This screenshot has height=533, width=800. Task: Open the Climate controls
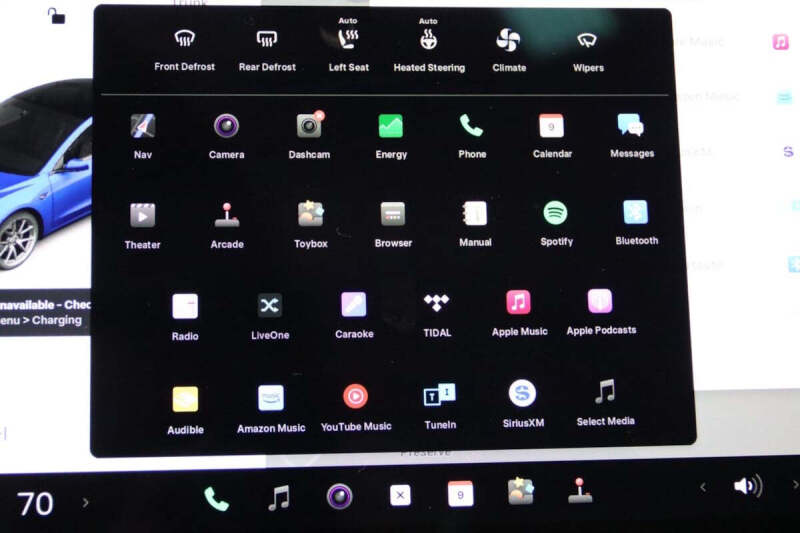pyautogui.click(x=509, y=50)
